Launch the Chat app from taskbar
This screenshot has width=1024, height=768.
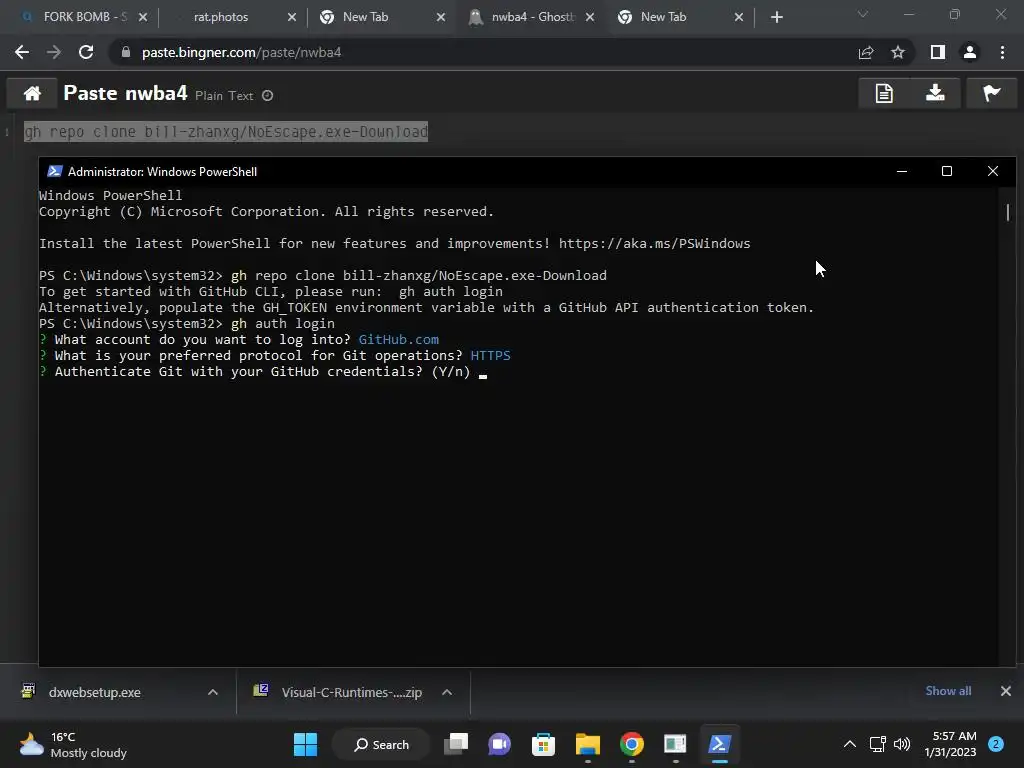500,744
